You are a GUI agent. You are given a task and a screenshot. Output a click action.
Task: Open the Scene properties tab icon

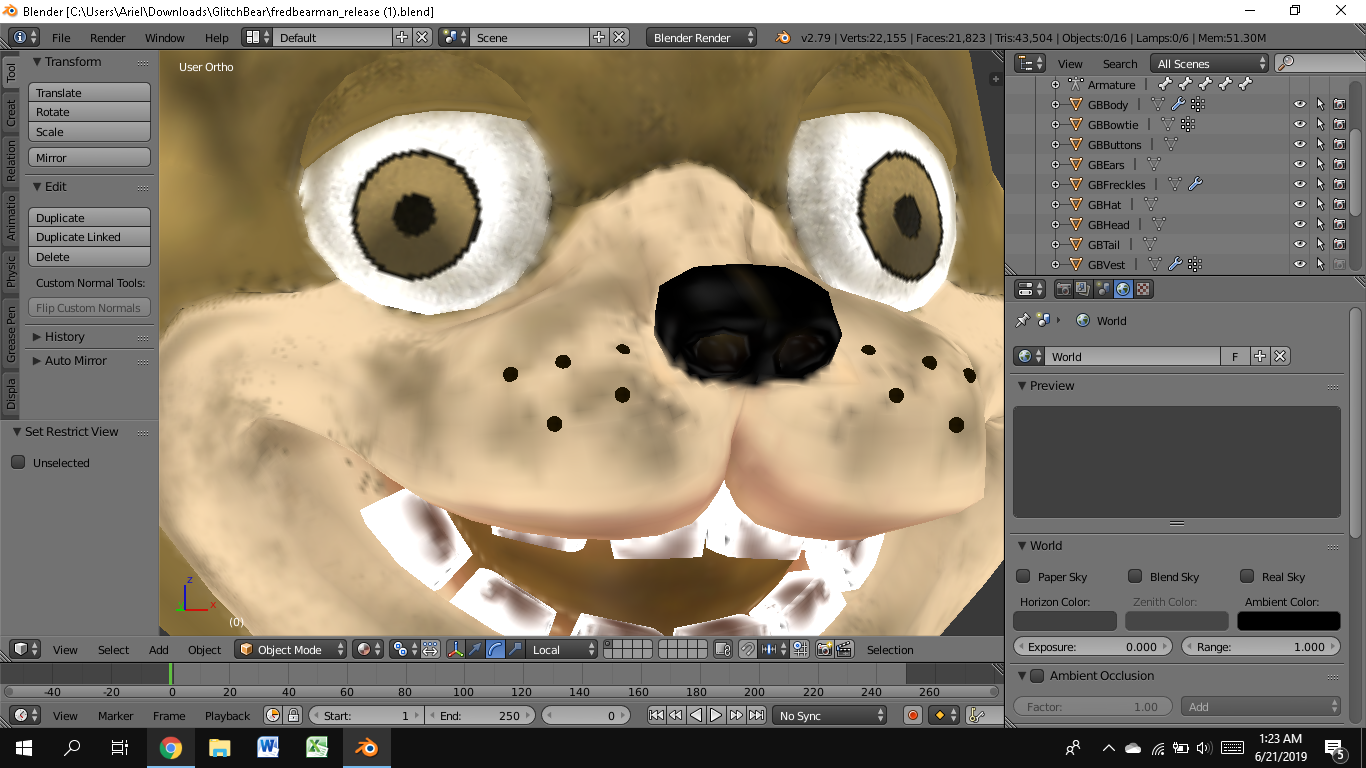(x=1103, y=289)
